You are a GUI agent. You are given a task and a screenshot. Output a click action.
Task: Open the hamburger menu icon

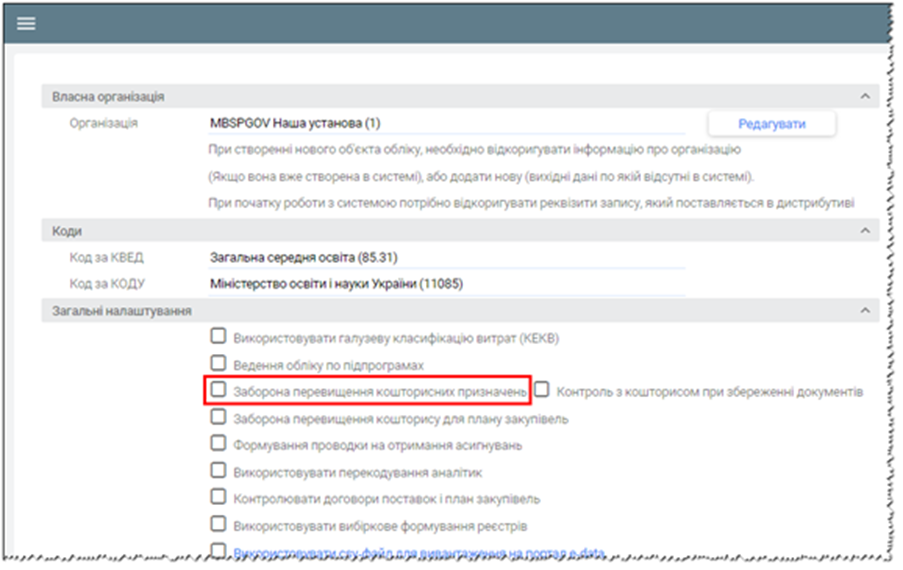point(26,23)
